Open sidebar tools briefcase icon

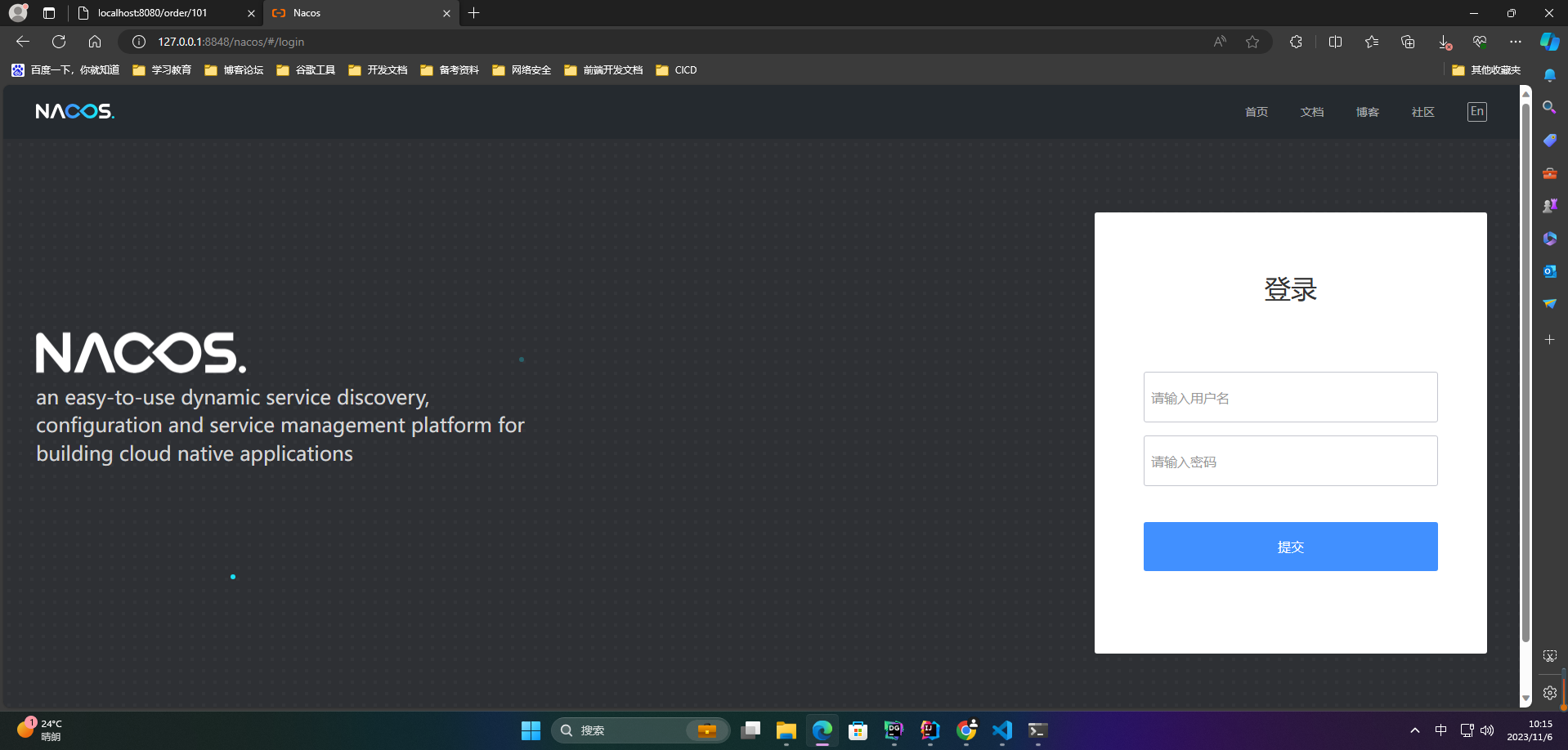(x=1549, y=173)
